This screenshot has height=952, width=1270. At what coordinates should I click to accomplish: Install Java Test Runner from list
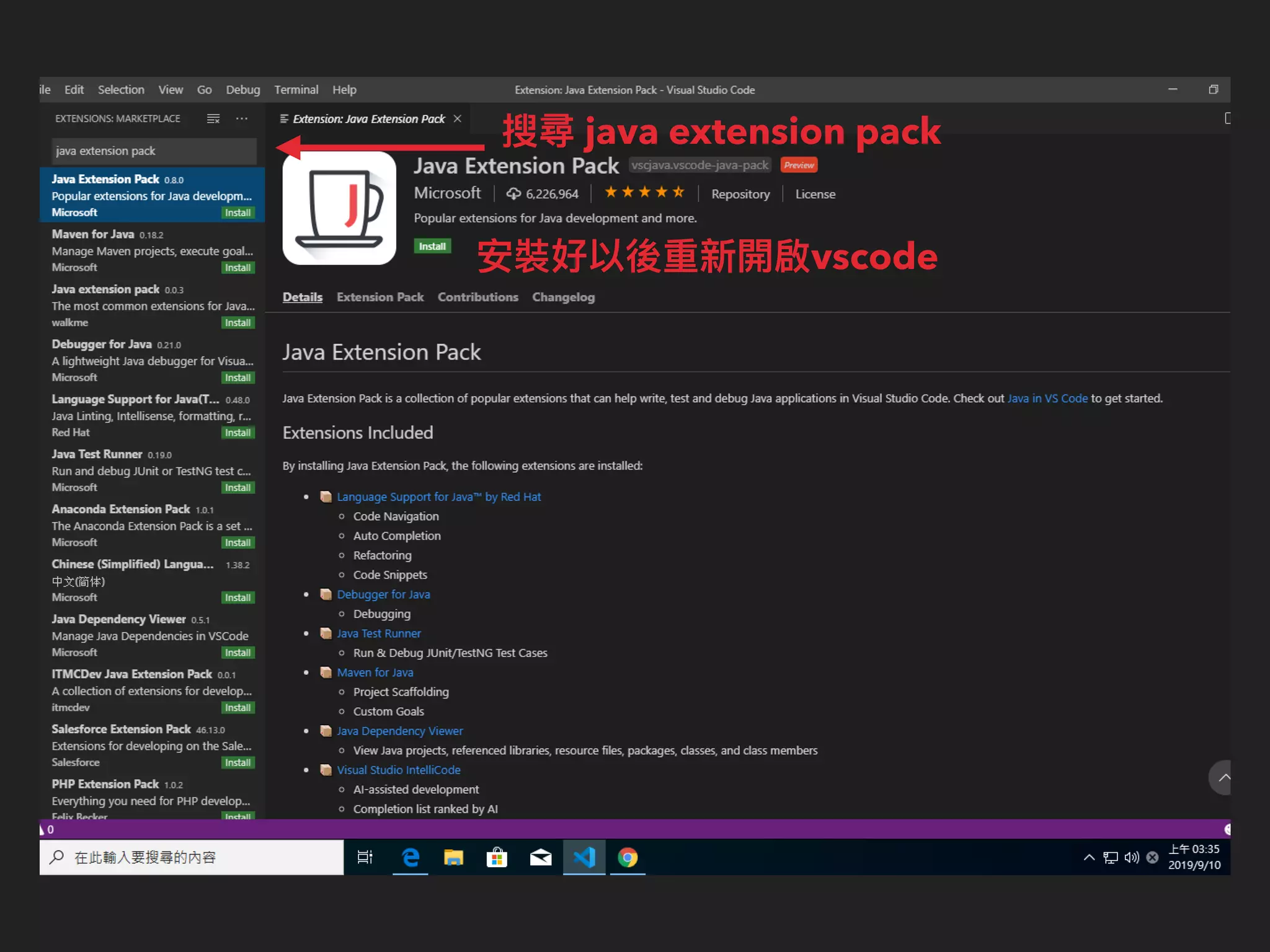tap(238, 488)
